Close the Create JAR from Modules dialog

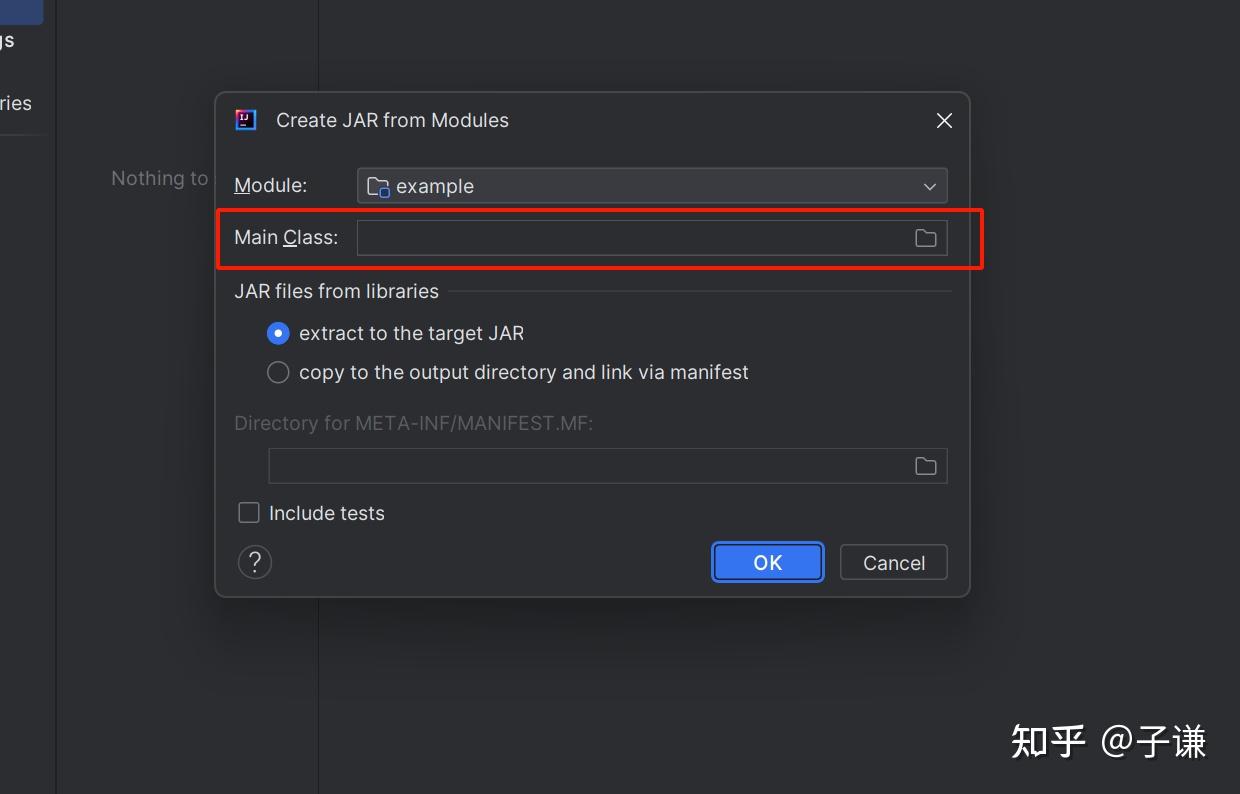tap(943, 120)
